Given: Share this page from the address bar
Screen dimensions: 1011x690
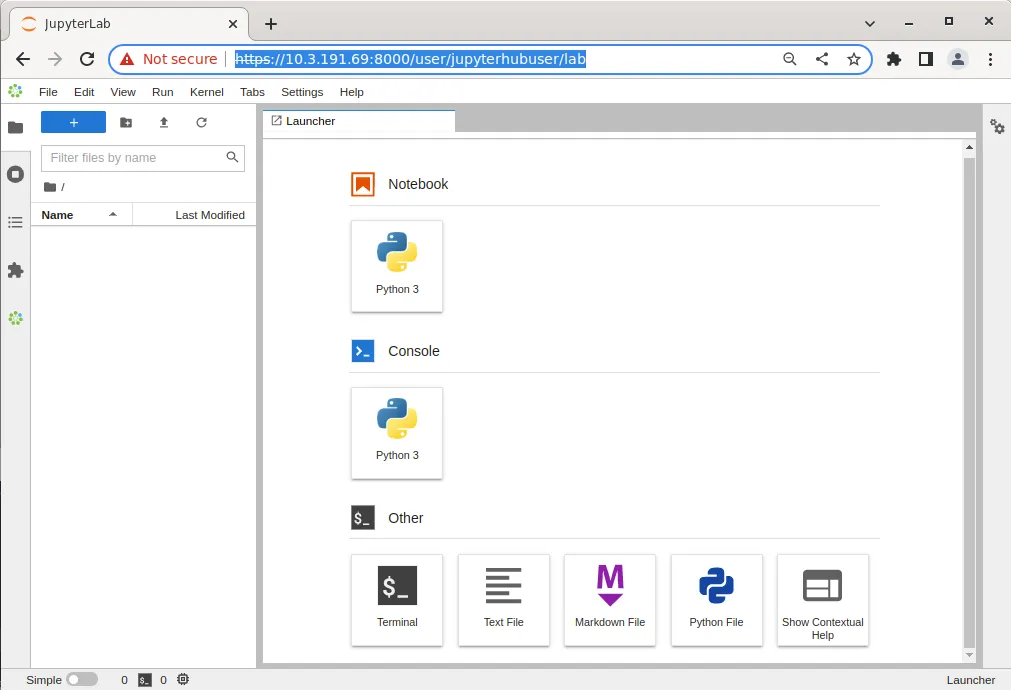Looking at the screenshot, I should click(821, 59).
